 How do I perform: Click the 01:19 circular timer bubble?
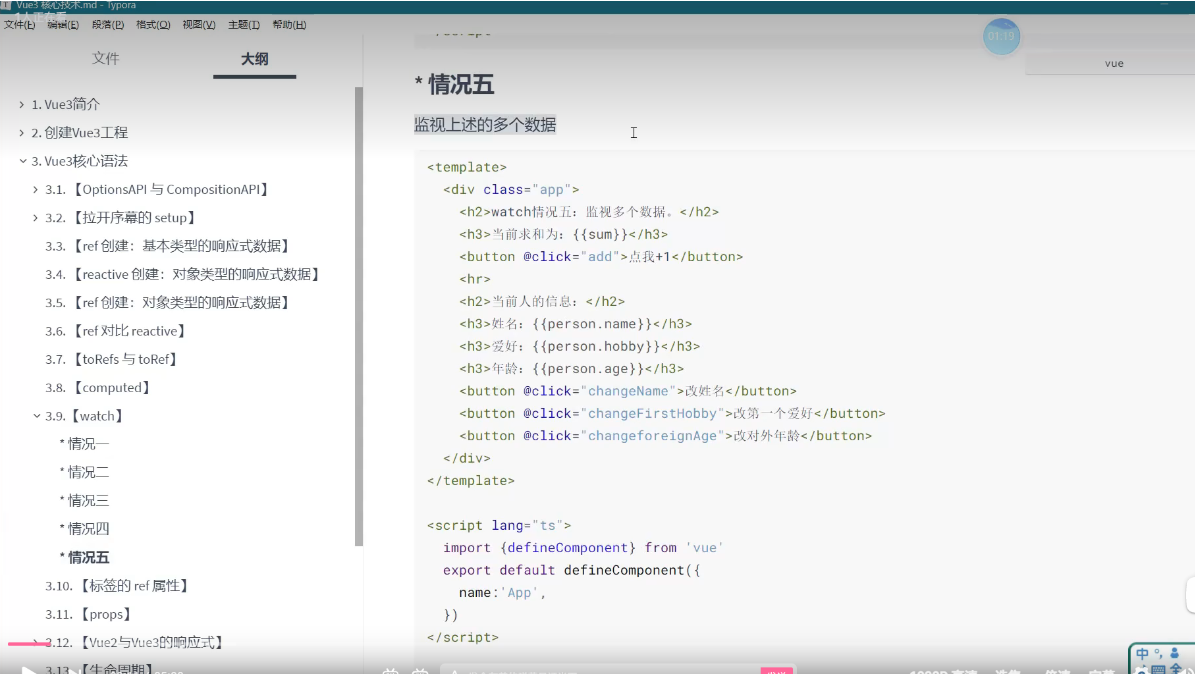coord(1001,37)
